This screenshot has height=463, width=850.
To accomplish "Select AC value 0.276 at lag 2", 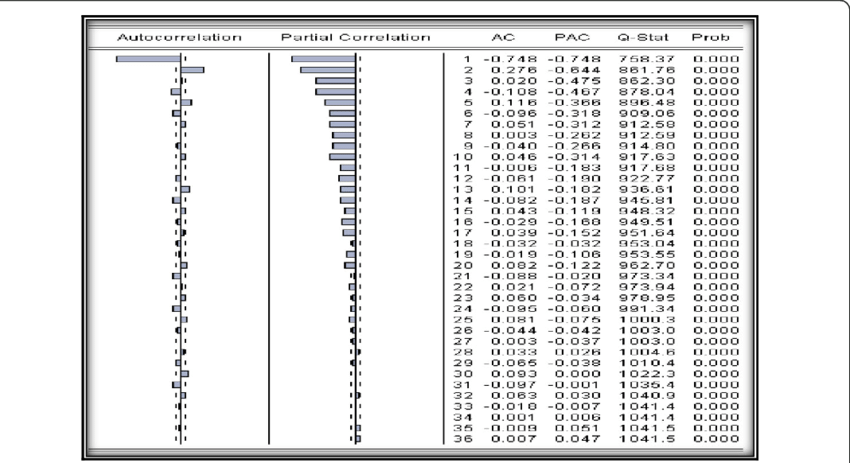I will coord(514,70).
